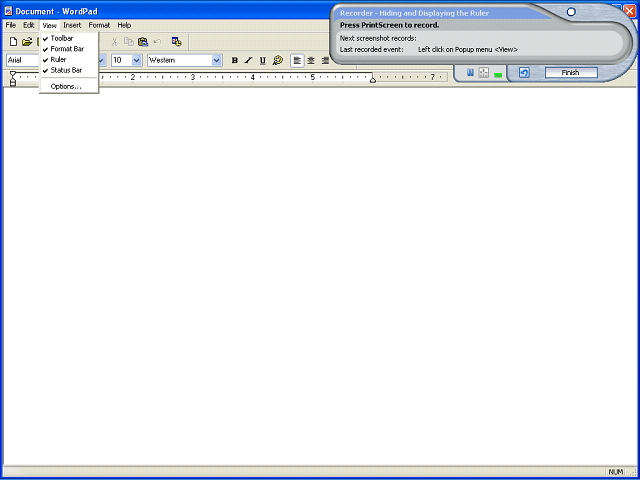Click the WordPad document icon in title bar

click(8, 11)
